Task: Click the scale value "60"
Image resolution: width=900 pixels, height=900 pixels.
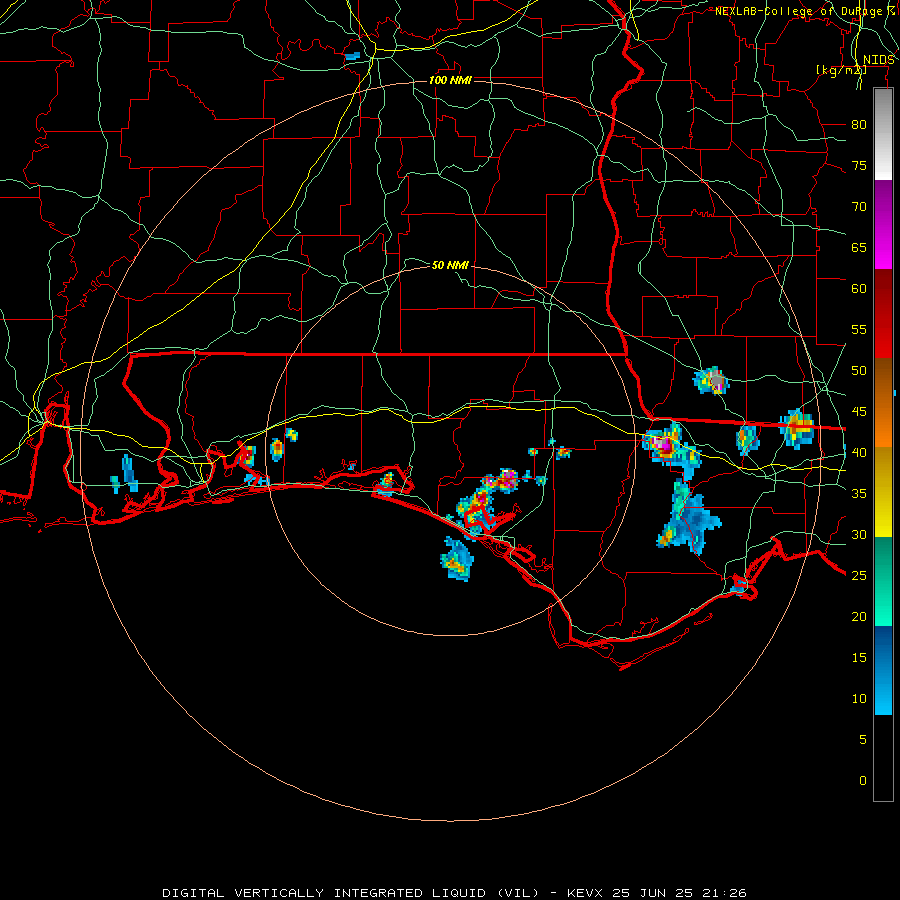Action: coord(859,289)
